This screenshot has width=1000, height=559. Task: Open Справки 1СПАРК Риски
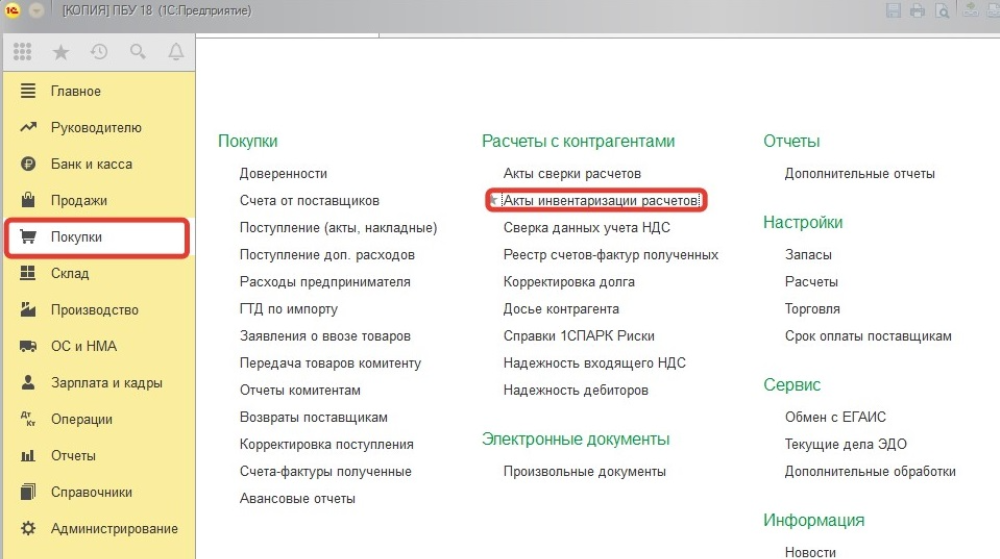point(579,336)
